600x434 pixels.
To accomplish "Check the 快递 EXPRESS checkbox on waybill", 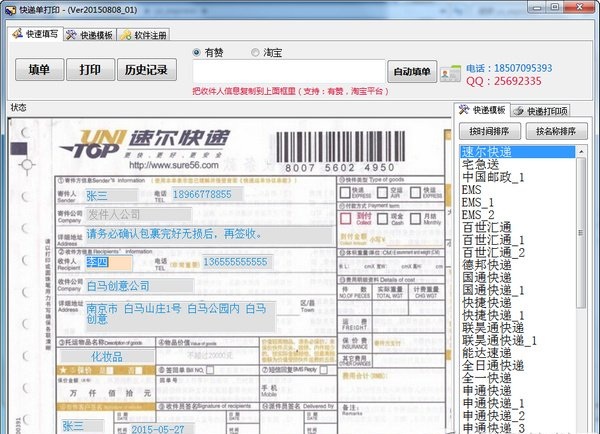I will 345,193.
